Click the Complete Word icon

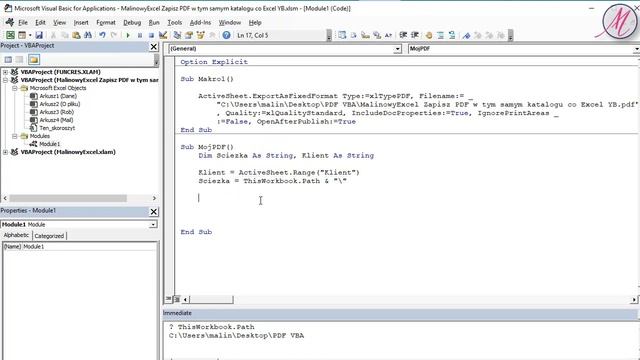click(x=388, y=36)
